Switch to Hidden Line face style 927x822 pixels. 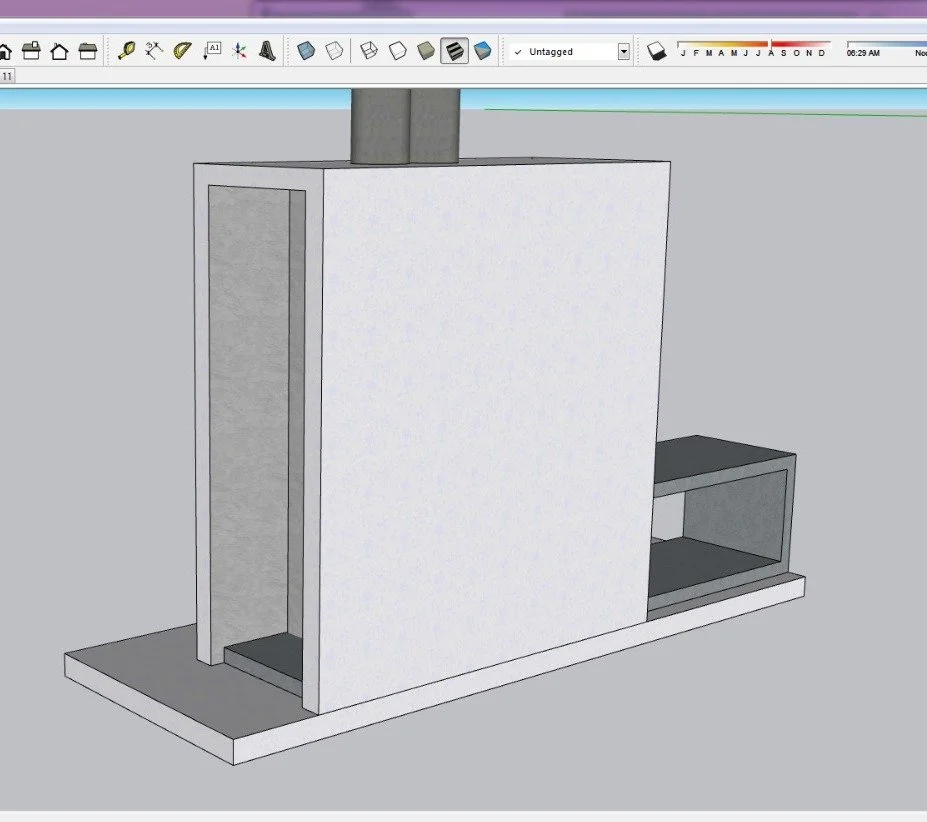point(397,51)
